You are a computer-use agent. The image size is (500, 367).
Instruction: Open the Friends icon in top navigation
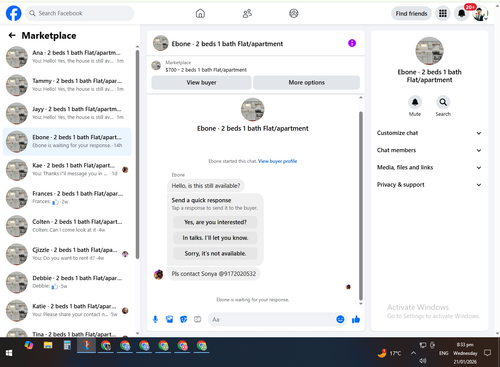pyautogui.click(x=247, y=13)
